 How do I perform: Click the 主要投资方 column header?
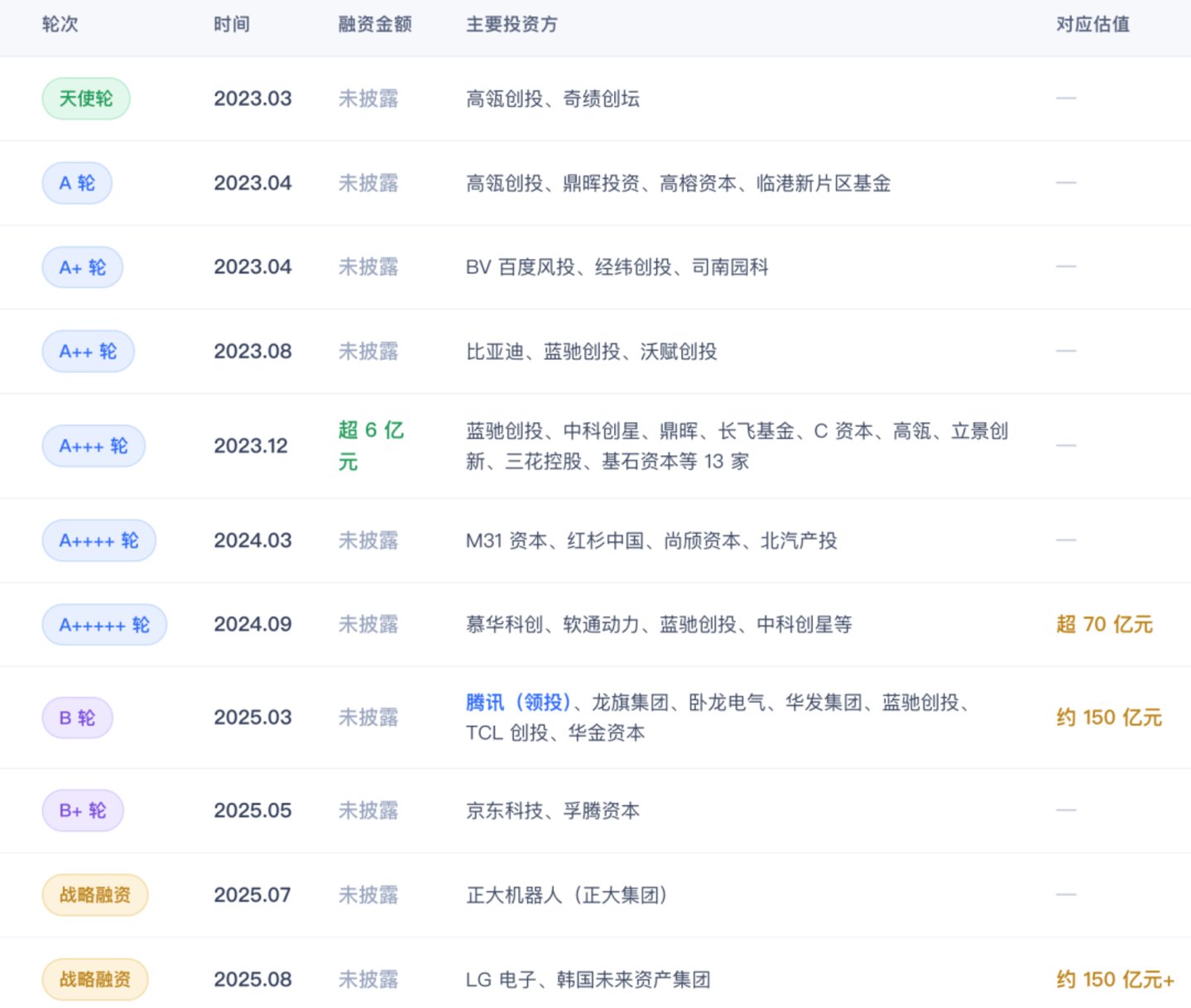tap(511, 24)
